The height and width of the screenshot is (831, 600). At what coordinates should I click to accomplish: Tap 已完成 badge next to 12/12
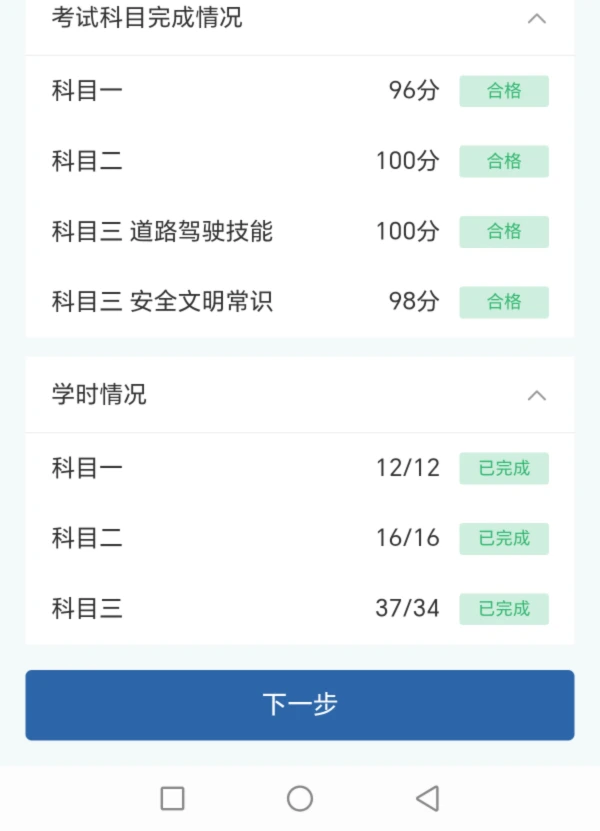point(504,468)
